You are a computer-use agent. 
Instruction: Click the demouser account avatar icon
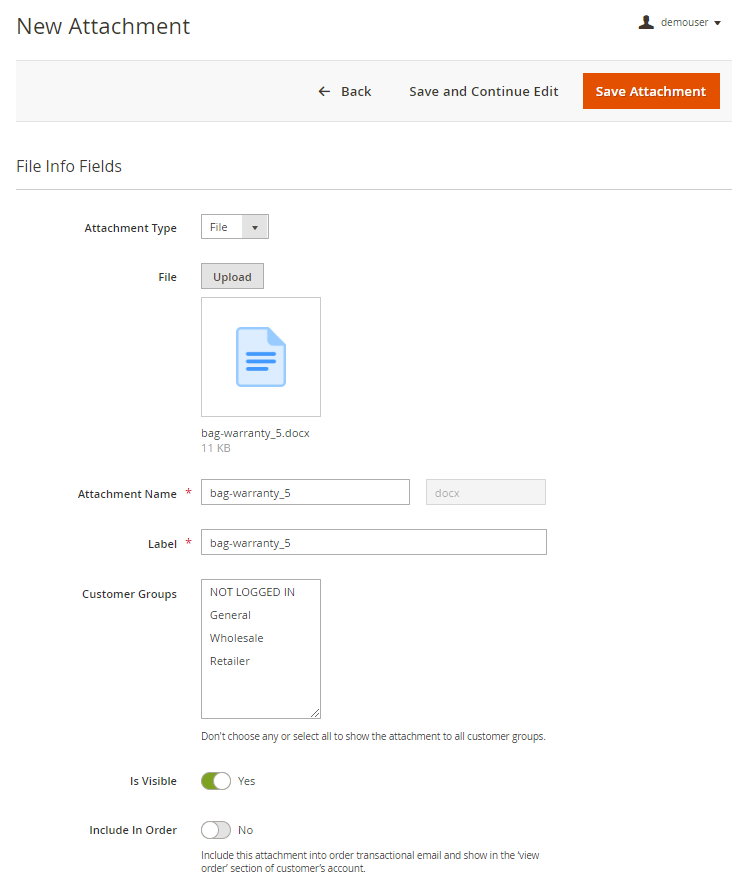click(x=646, y=22)
